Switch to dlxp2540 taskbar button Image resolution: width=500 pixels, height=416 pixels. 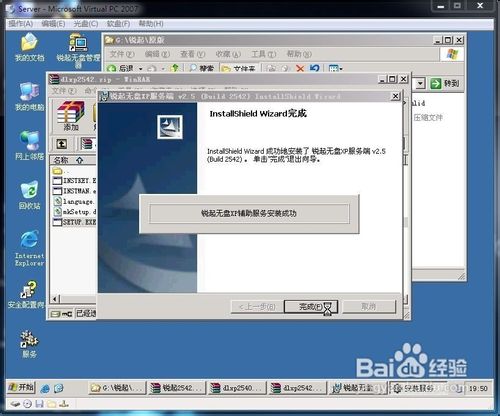coord(236,388)
